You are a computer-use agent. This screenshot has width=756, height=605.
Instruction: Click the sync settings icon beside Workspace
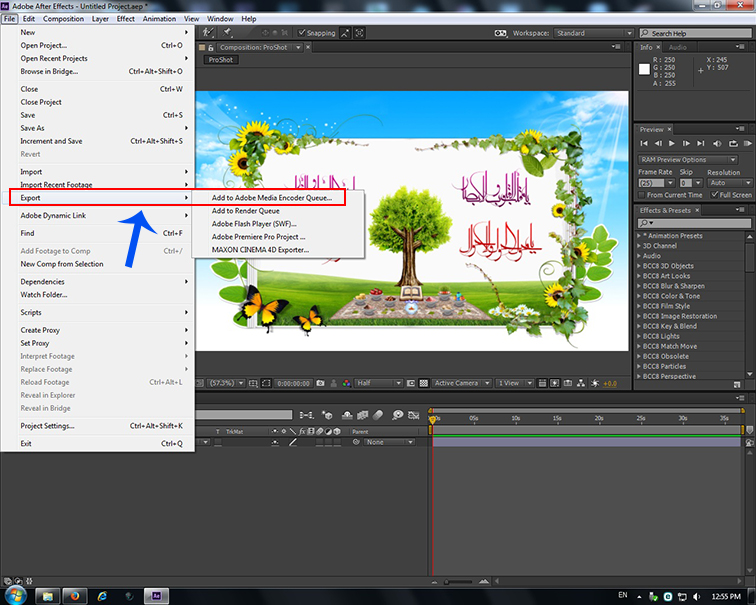pos(500,33)
